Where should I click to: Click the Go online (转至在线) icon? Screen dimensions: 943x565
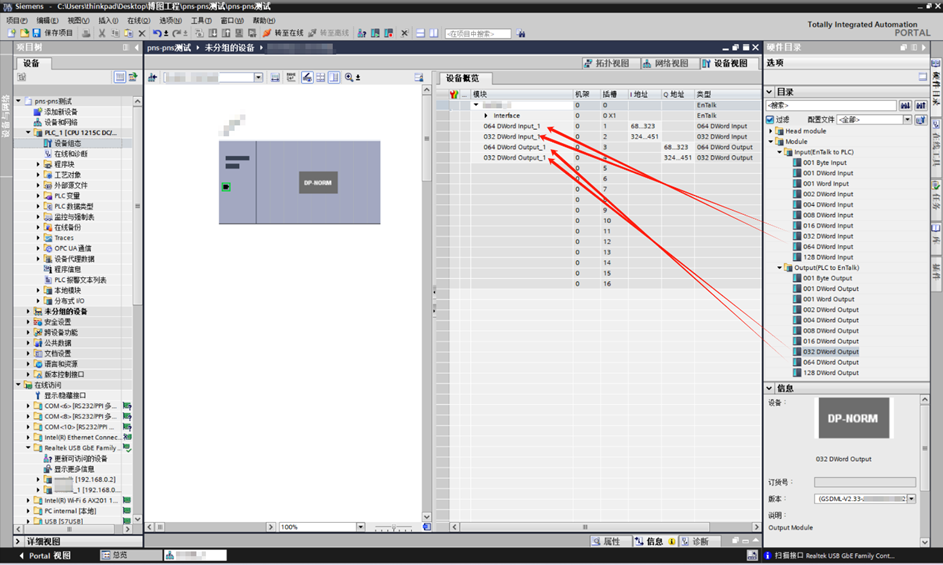click(x=268, y=33)
